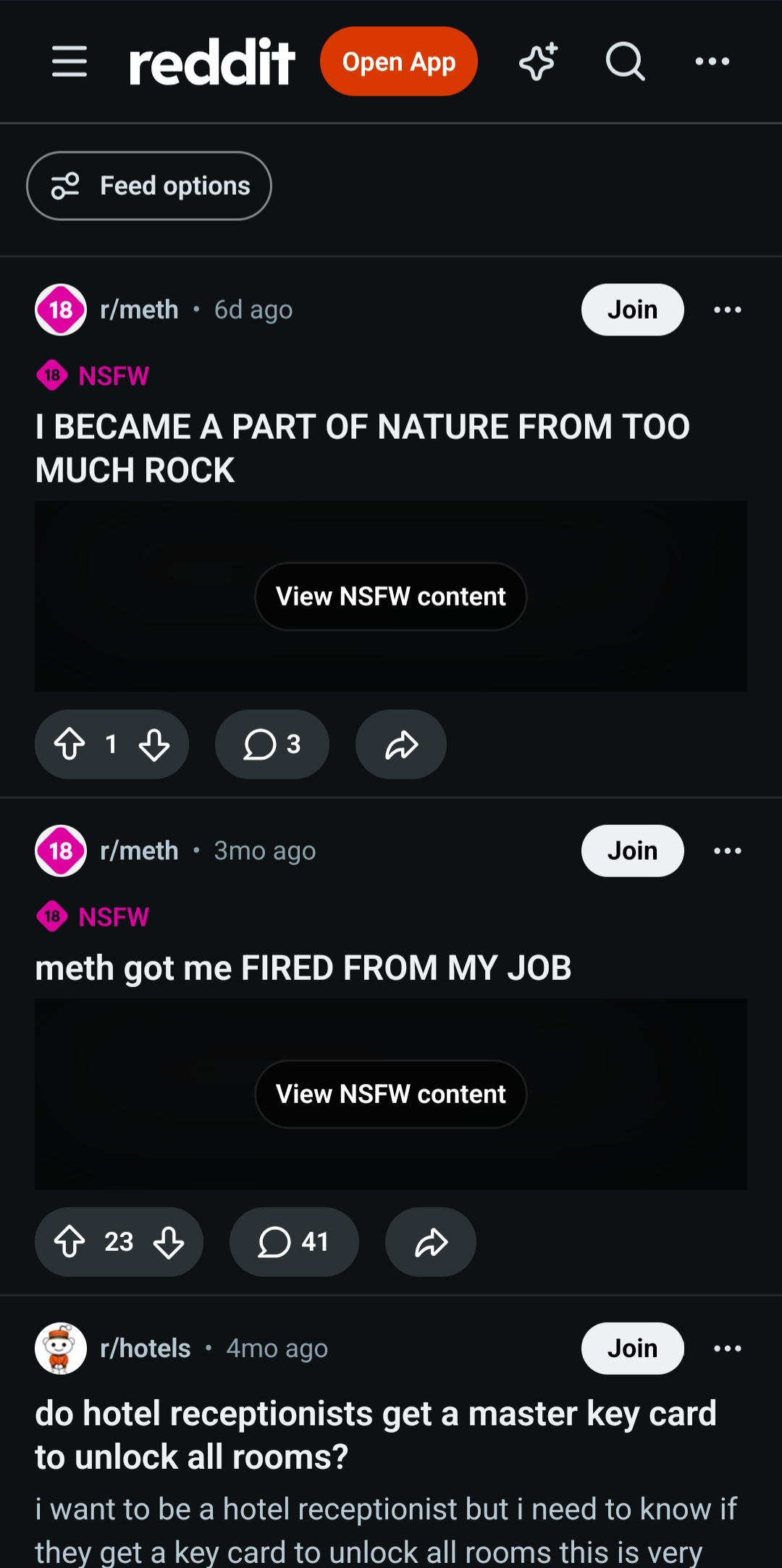
Task: Click the Open App button
Action: tap(399, 62)
